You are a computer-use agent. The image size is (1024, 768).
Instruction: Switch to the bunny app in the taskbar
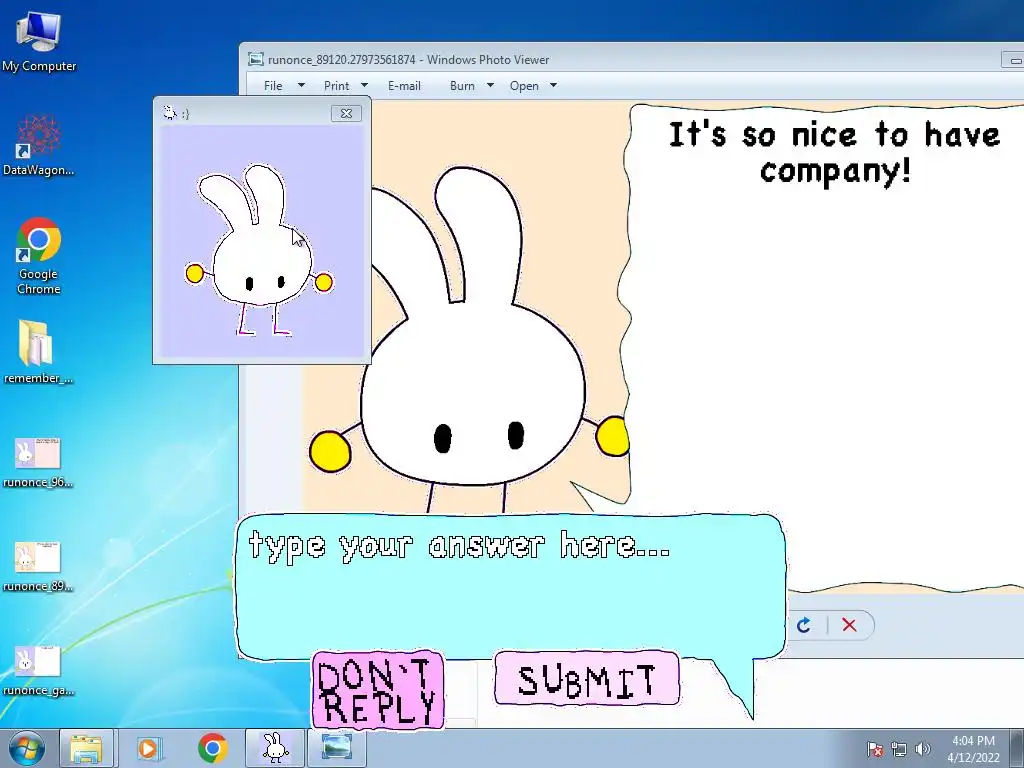(x=275, y=748)
